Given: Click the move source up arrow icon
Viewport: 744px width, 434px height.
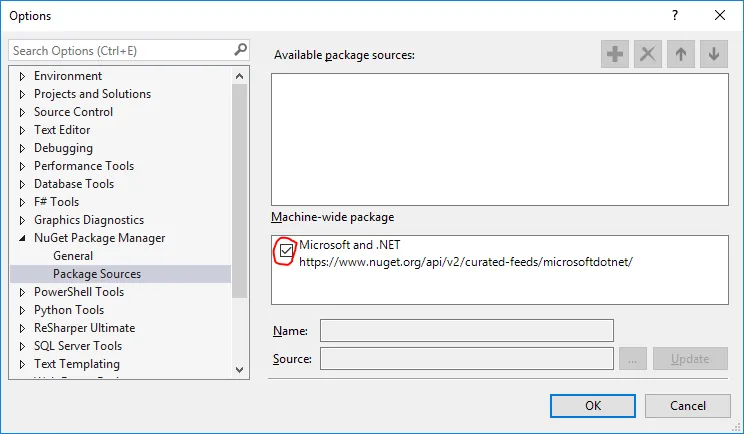Looking at the screenshot, I should point(681,55).
